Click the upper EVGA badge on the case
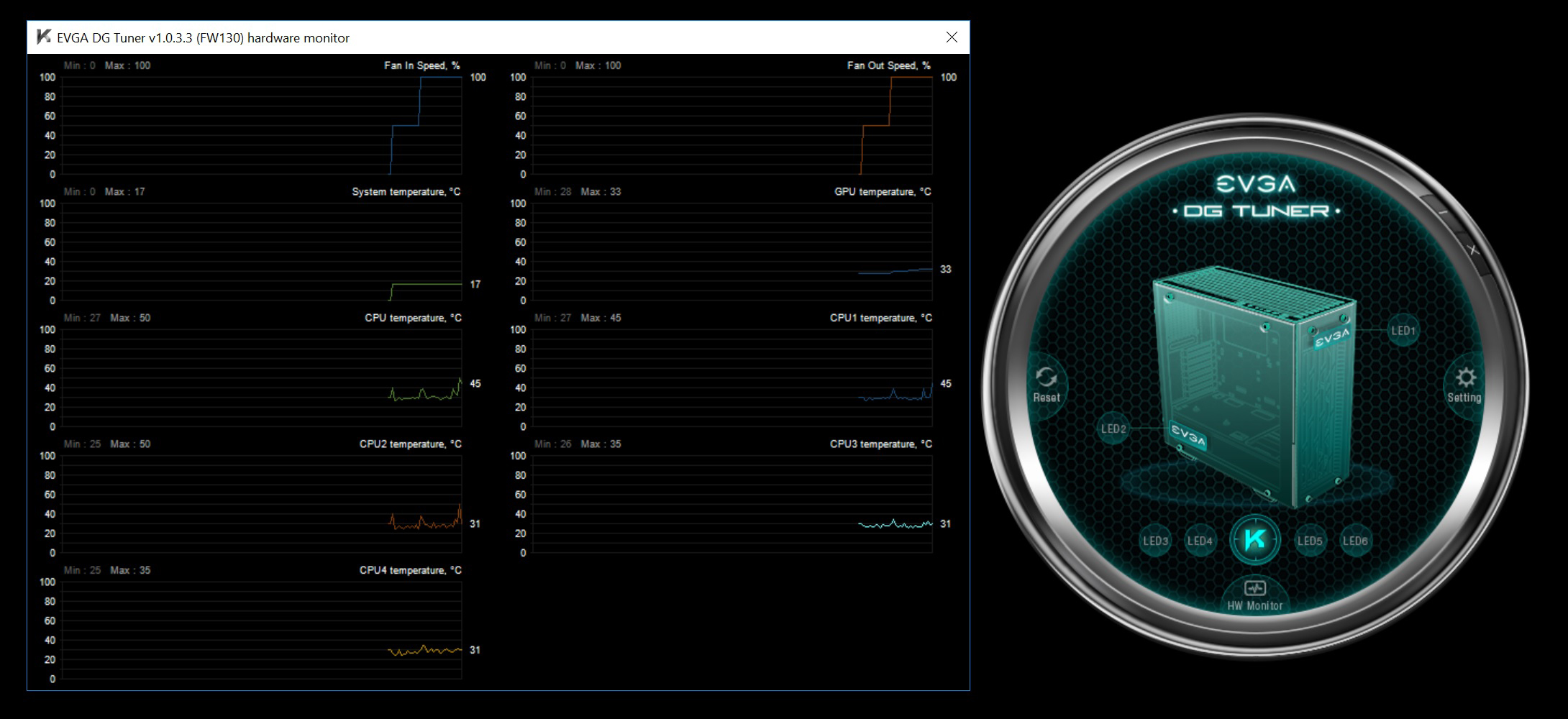Viewport: 1568px width, 719px height. (x=1333, y=336)
